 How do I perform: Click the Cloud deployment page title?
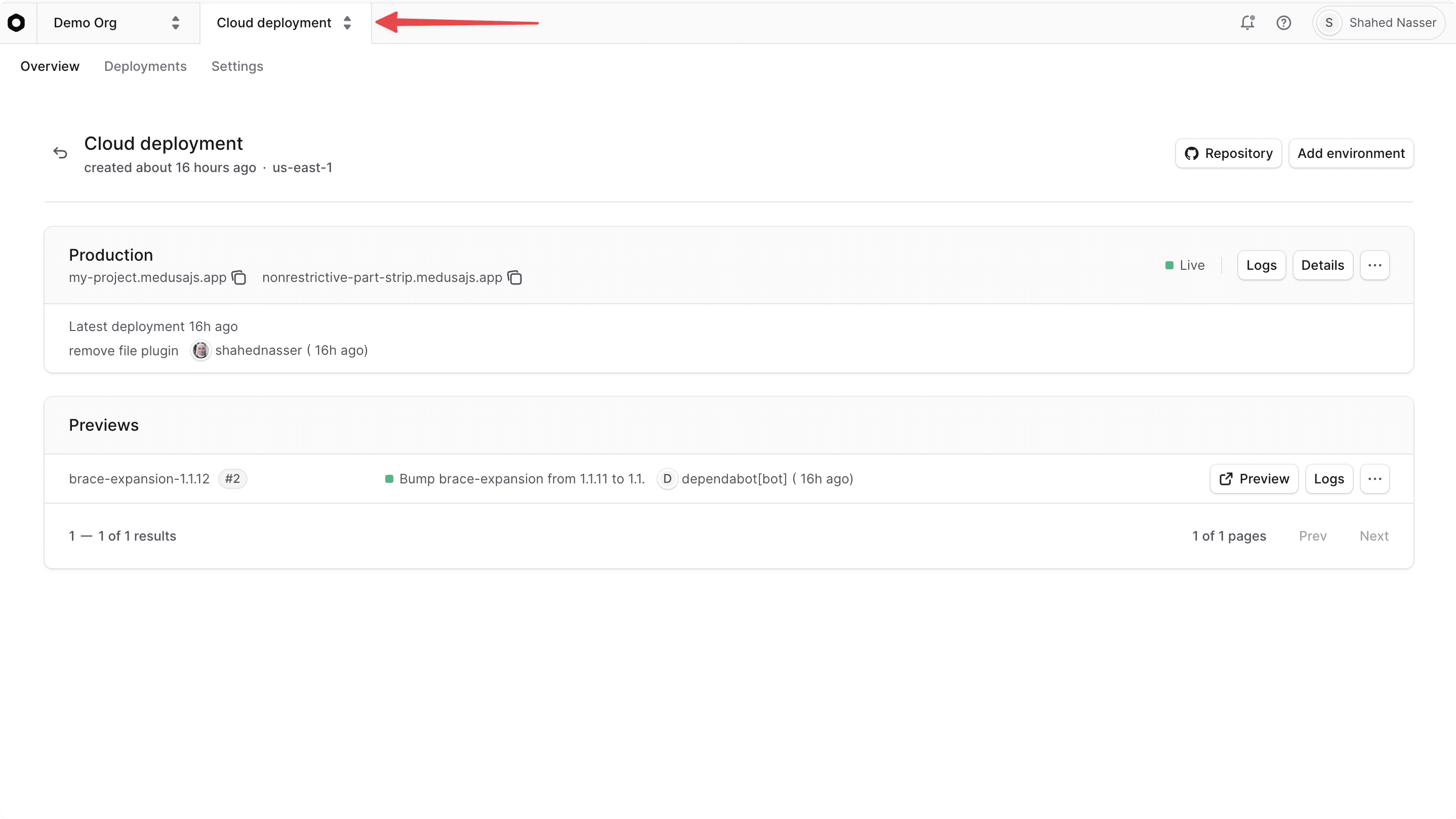[164, 144]
